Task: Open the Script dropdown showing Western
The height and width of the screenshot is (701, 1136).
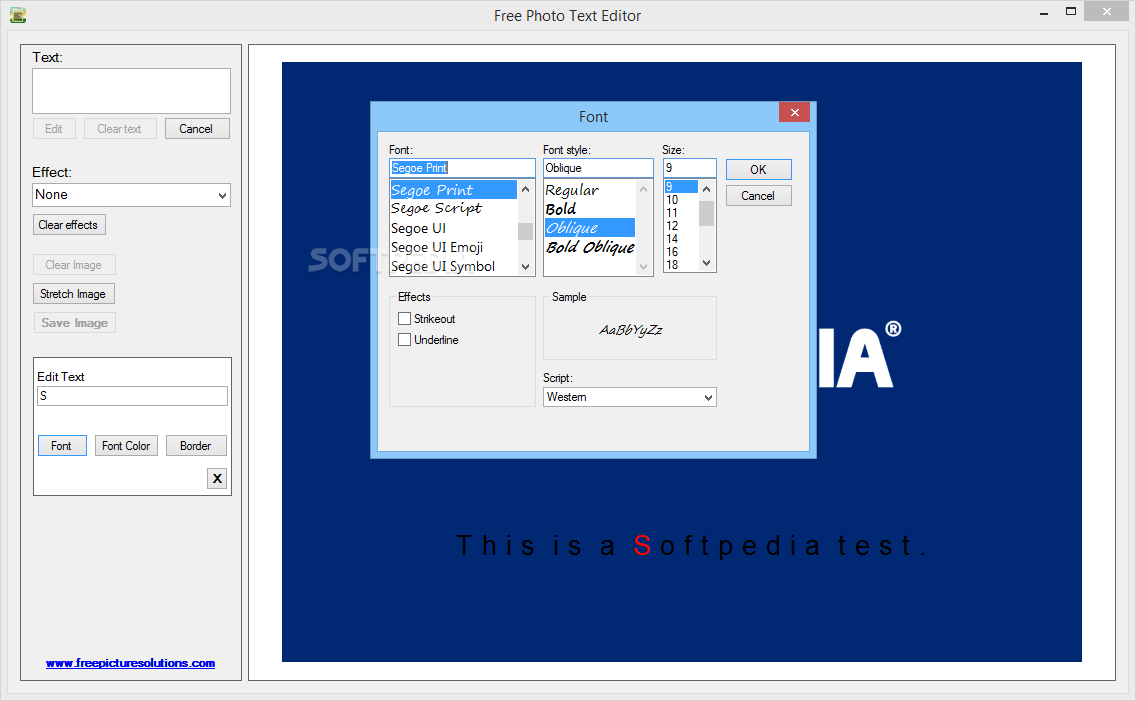Action: pos(630,397)
